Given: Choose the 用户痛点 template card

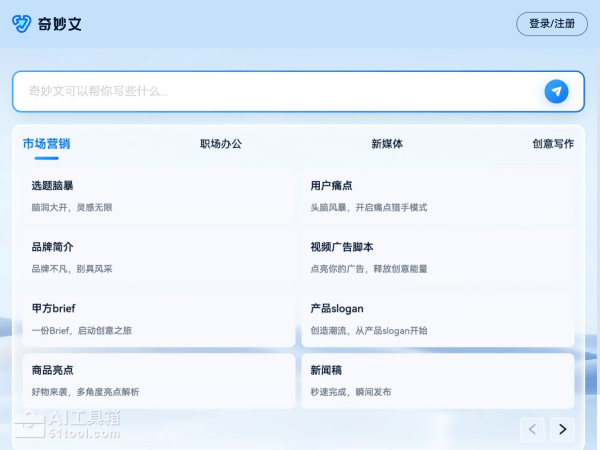Looking at the screenshot, I should coord(438,196).
